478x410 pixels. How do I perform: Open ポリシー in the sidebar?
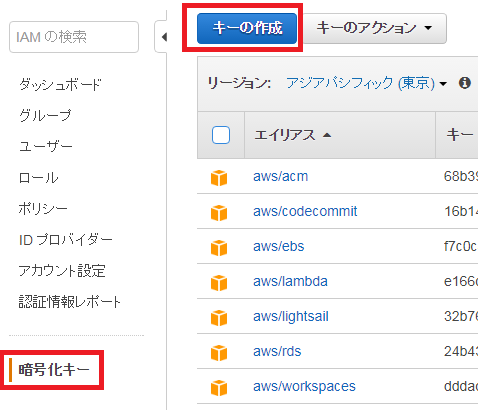click(x=43, y=209)
